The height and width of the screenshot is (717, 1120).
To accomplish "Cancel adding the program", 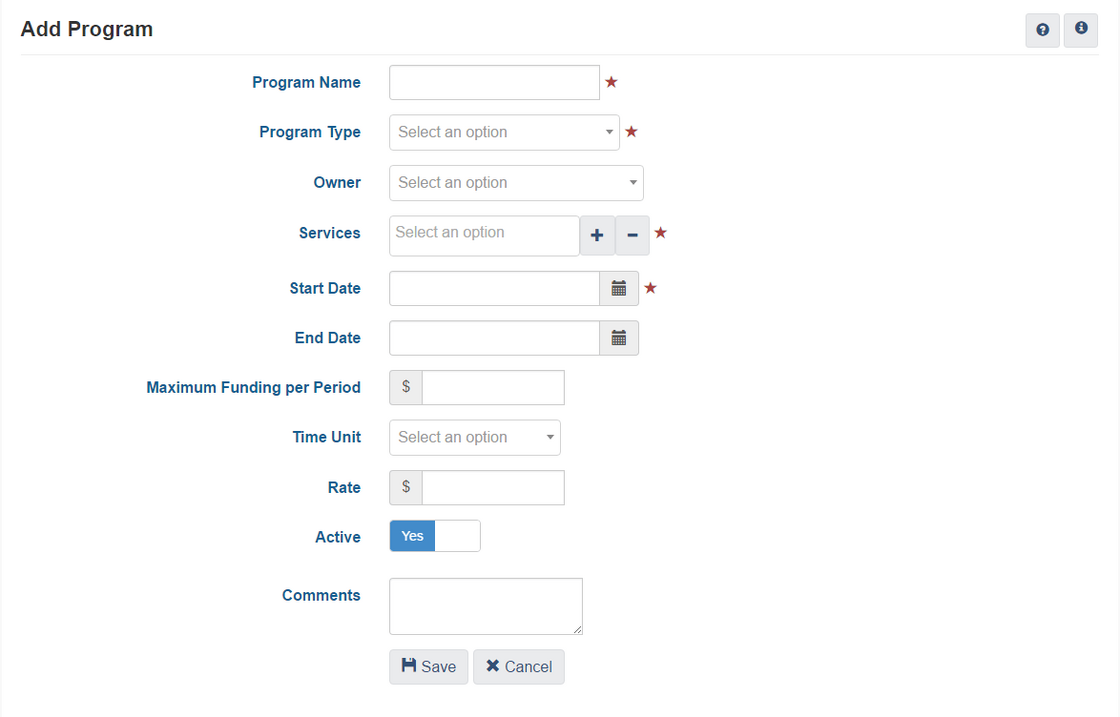I will [x=519, y=667].
